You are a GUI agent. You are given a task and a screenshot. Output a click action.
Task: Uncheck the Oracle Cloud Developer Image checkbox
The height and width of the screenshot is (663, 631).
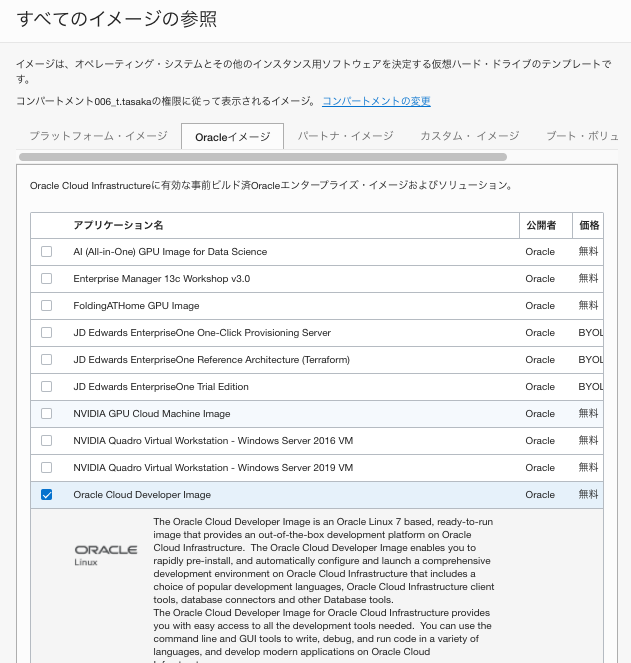pos(47,495)
